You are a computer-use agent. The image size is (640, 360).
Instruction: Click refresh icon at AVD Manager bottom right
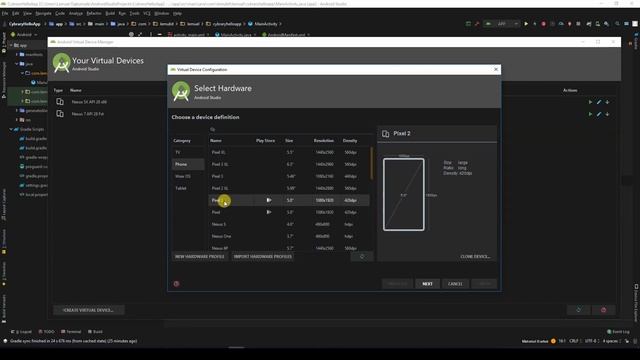tap(578, 310)
